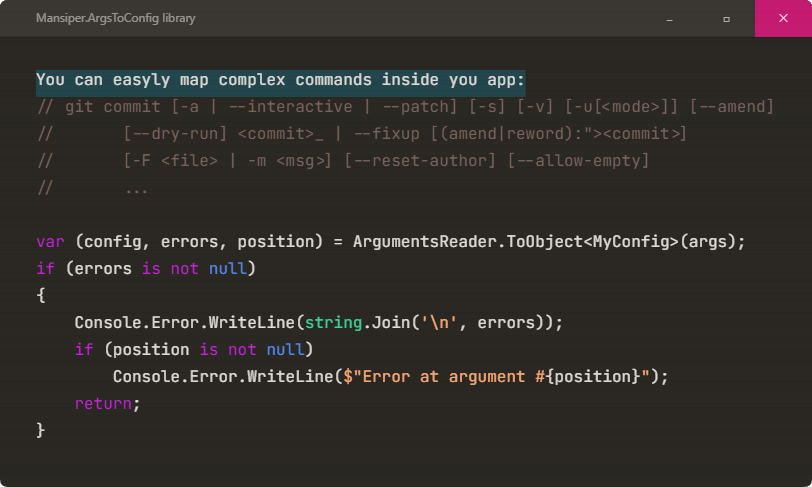Click the first 'if (errors is not null)' line

point(146,269)
